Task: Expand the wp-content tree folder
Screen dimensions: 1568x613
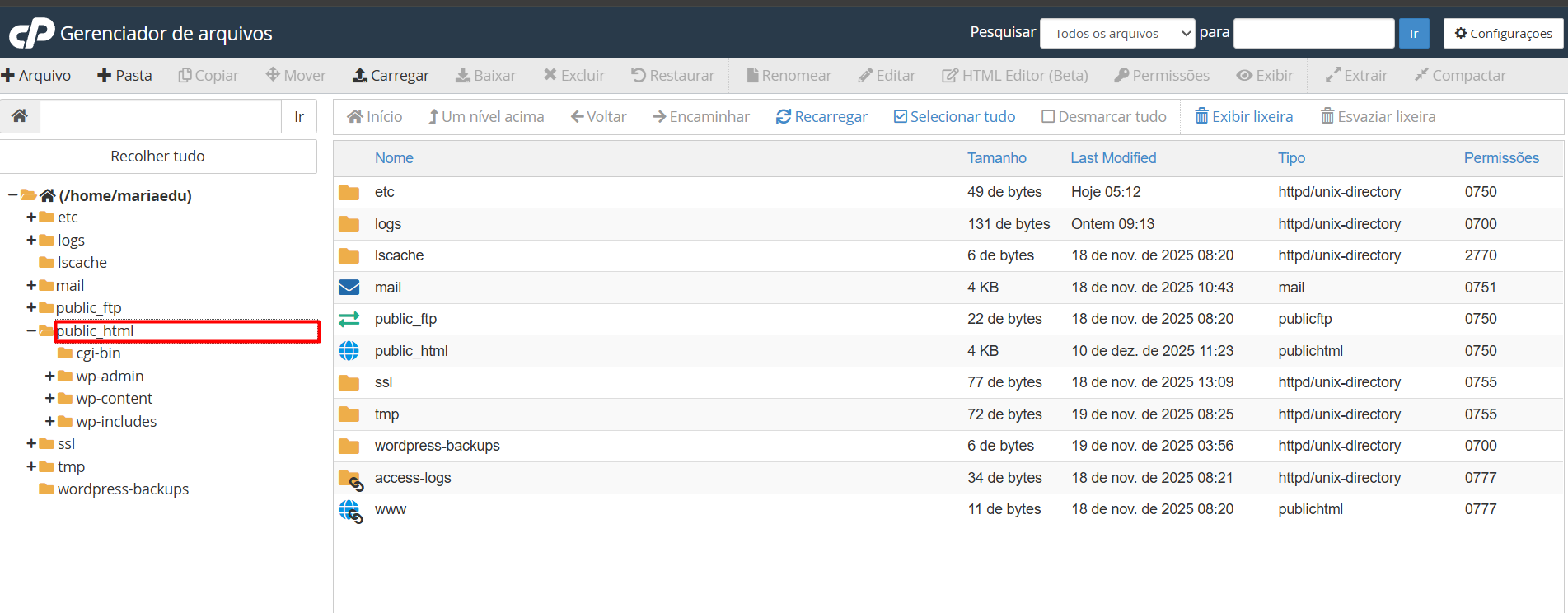Action: tap(50, 398)
